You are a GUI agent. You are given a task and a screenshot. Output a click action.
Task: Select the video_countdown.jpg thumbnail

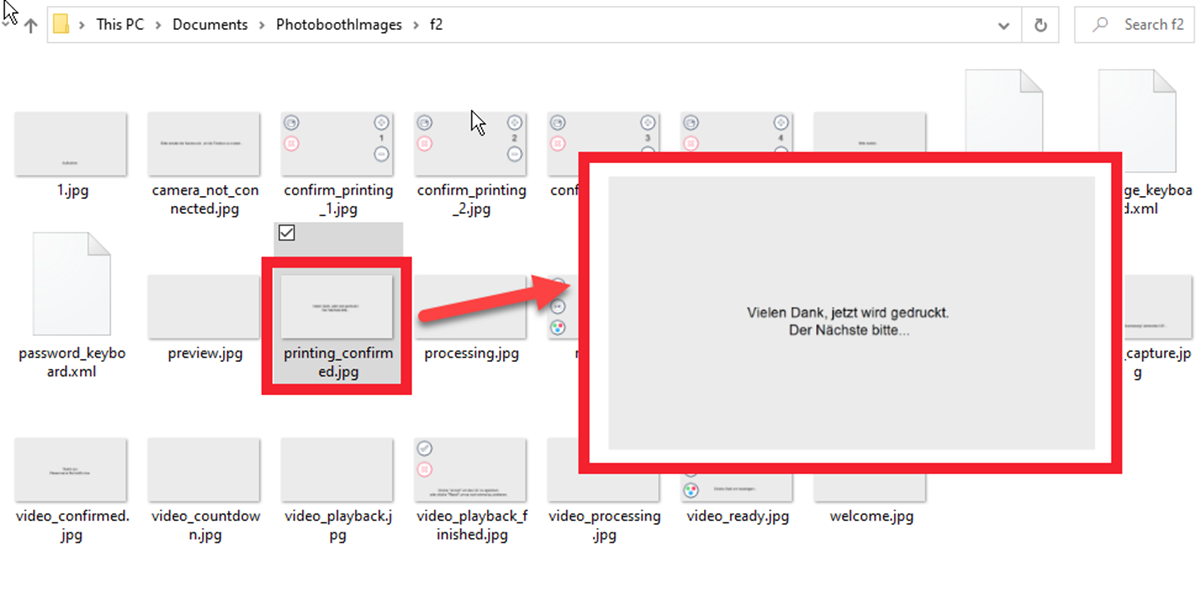coord(204,469)
